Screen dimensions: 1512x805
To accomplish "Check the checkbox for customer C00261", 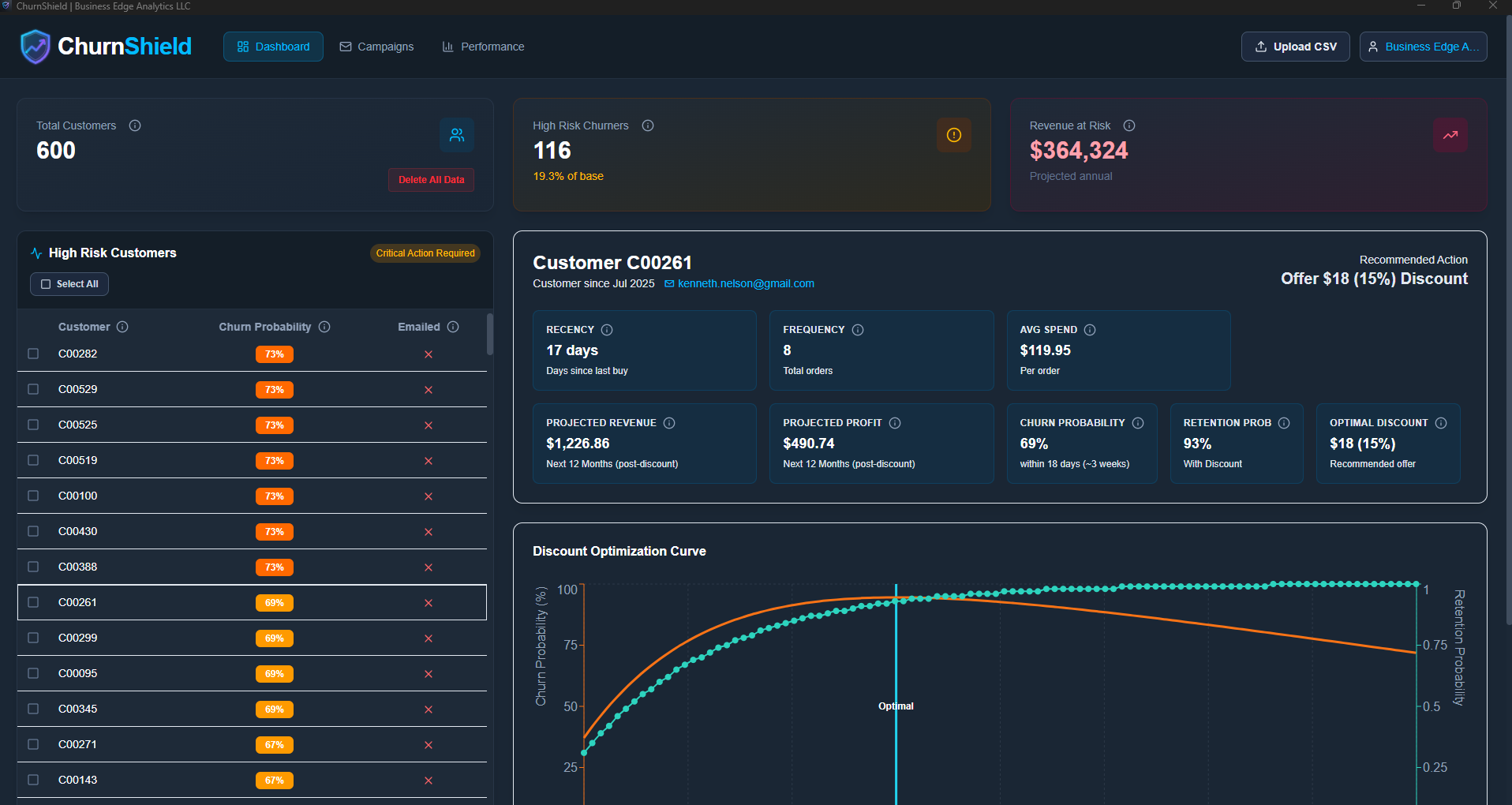I will coord(32,602).
